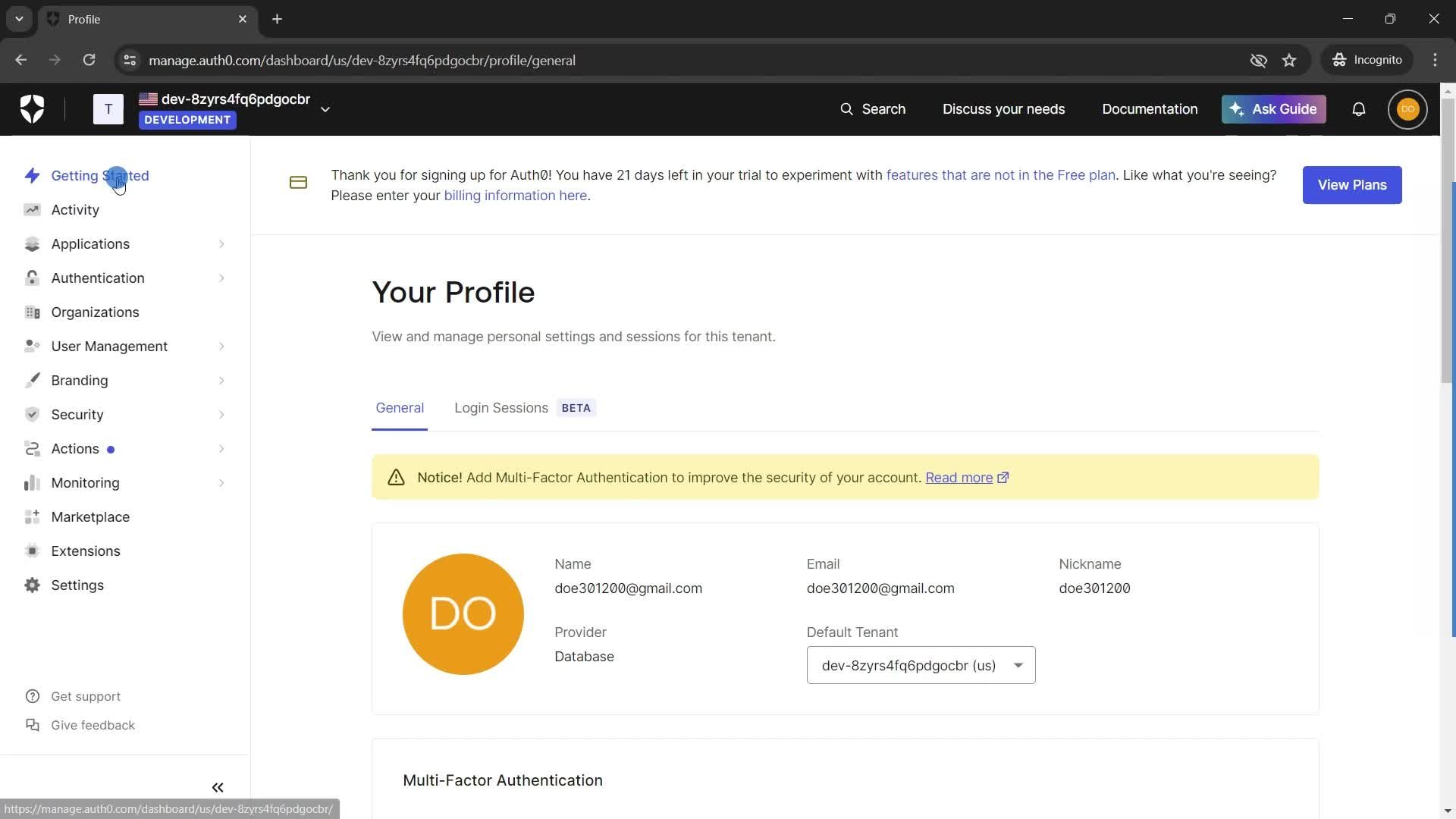Click the Auth0 shield logo
1456x819 pixels.
pos(32,109)
